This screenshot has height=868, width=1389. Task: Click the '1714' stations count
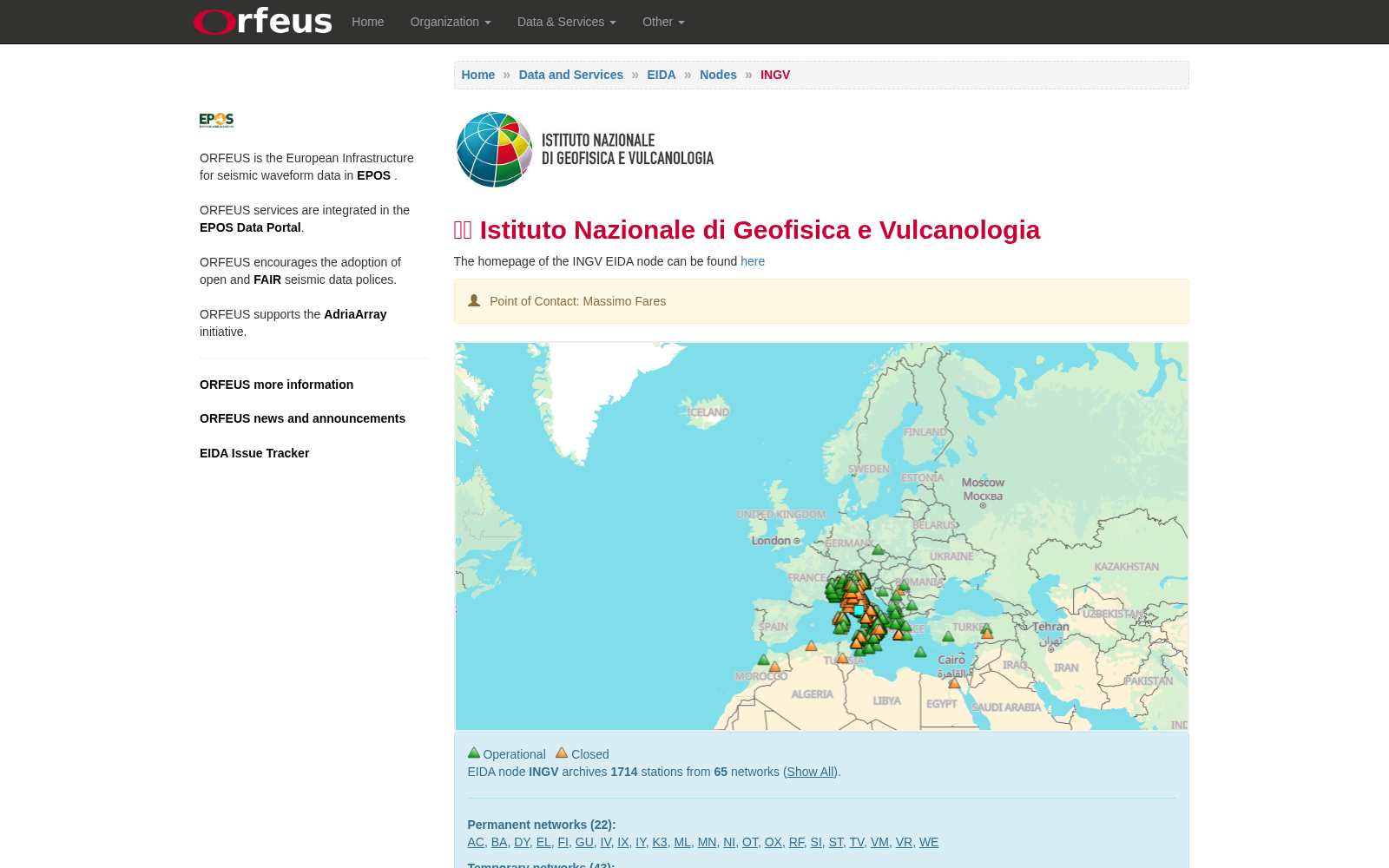pyautogui.click(x=624, y=772)
